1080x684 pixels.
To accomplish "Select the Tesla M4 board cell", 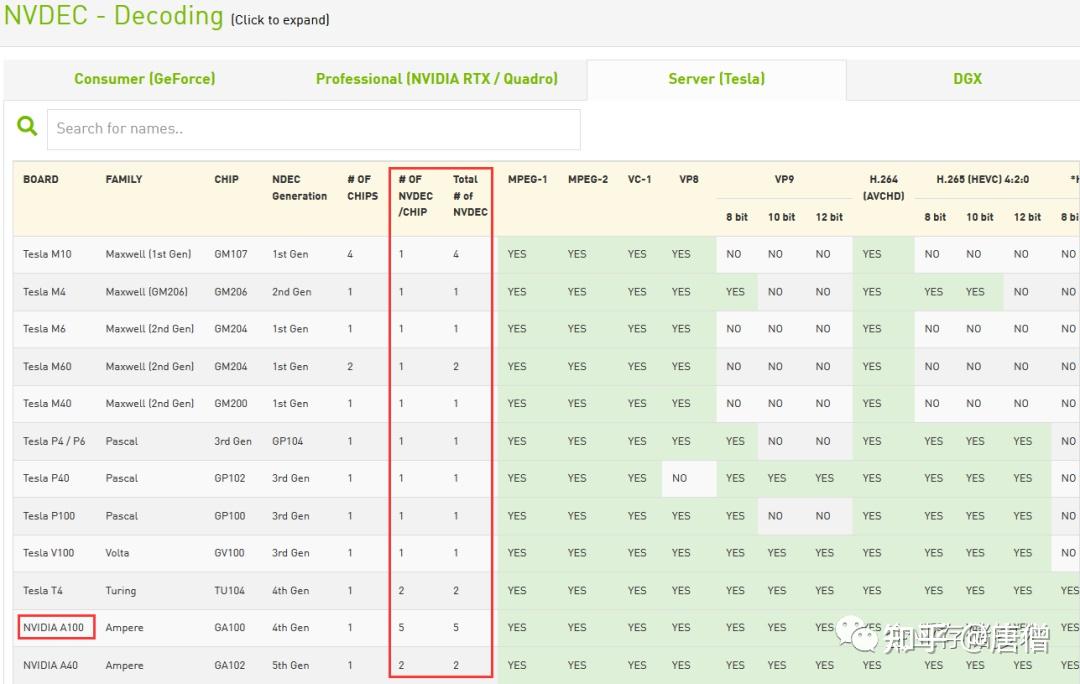I will 44,292.
